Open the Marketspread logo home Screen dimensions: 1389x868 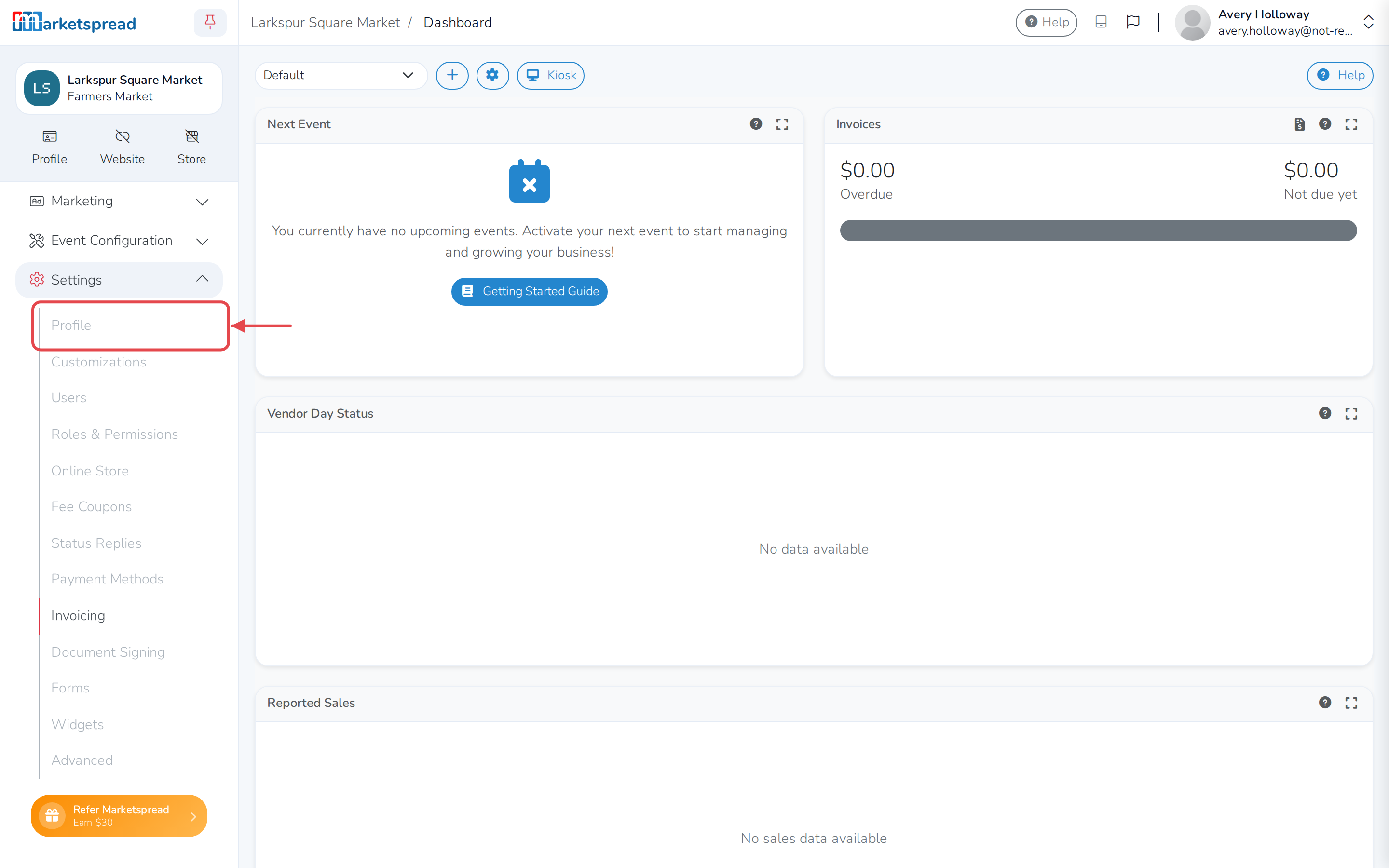coord(74,23)
